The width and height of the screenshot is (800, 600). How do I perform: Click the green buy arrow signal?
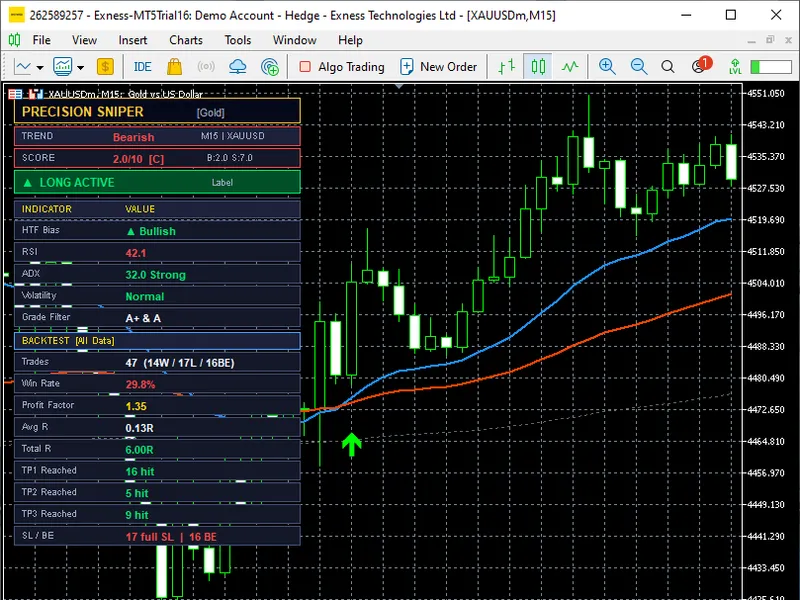click(x=352, y=444)
